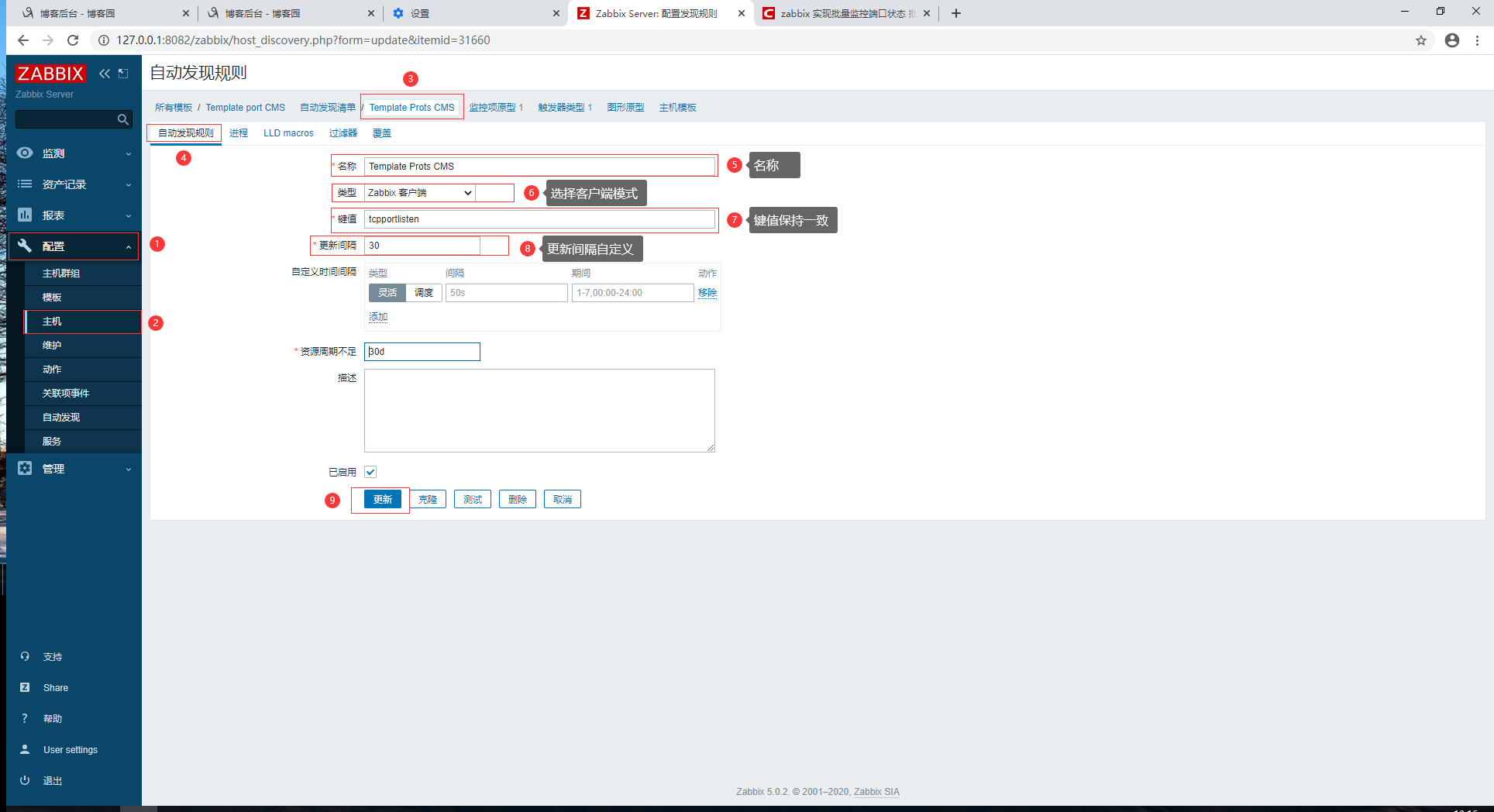Click the 资产记录 list icon

25,184
